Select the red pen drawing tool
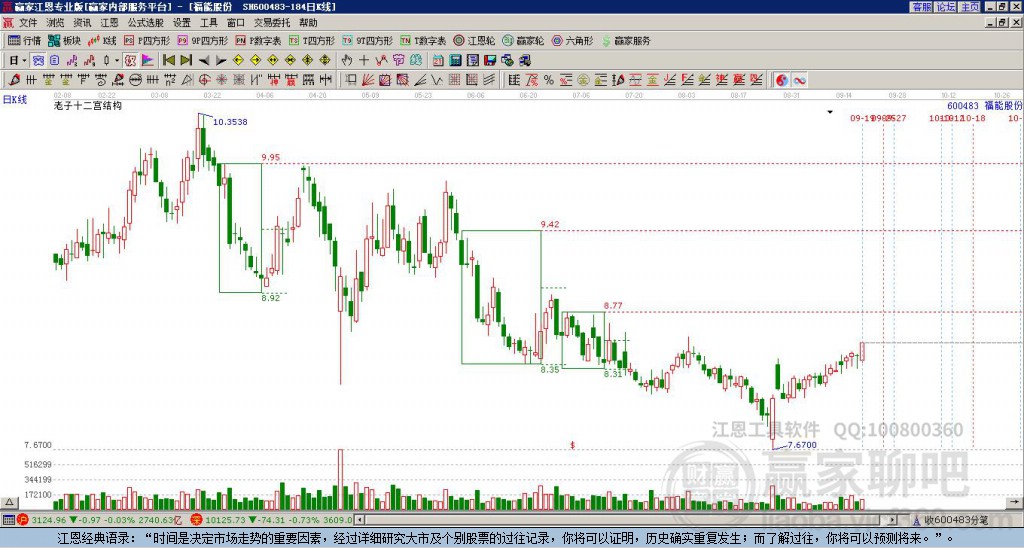 [14, 80]
